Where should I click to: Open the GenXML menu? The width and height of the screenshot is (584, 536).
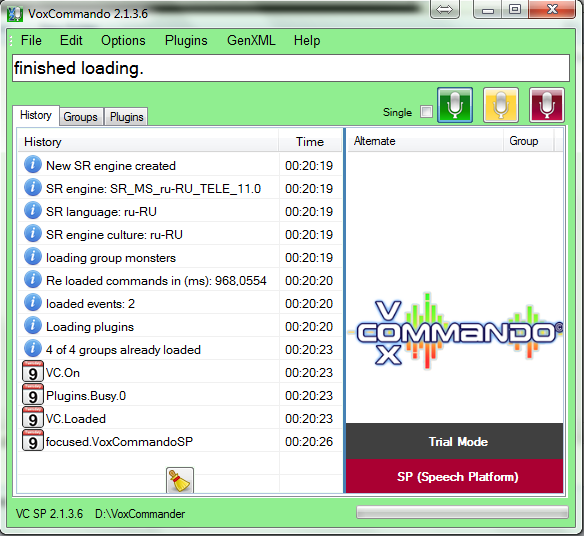pyautogui.click(x=251, y=41)
